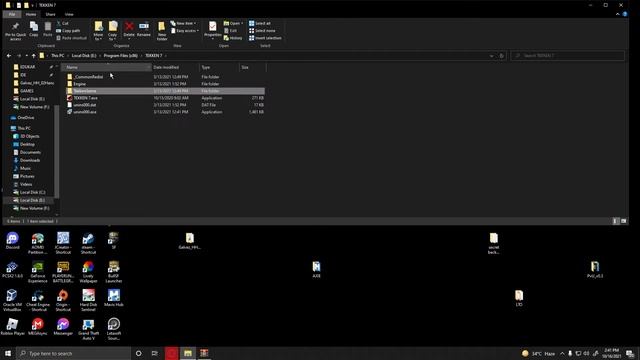Screen dimensions: 640x360
Task: Click Pin to Quick access in ribbon
Action: point(16,31)
